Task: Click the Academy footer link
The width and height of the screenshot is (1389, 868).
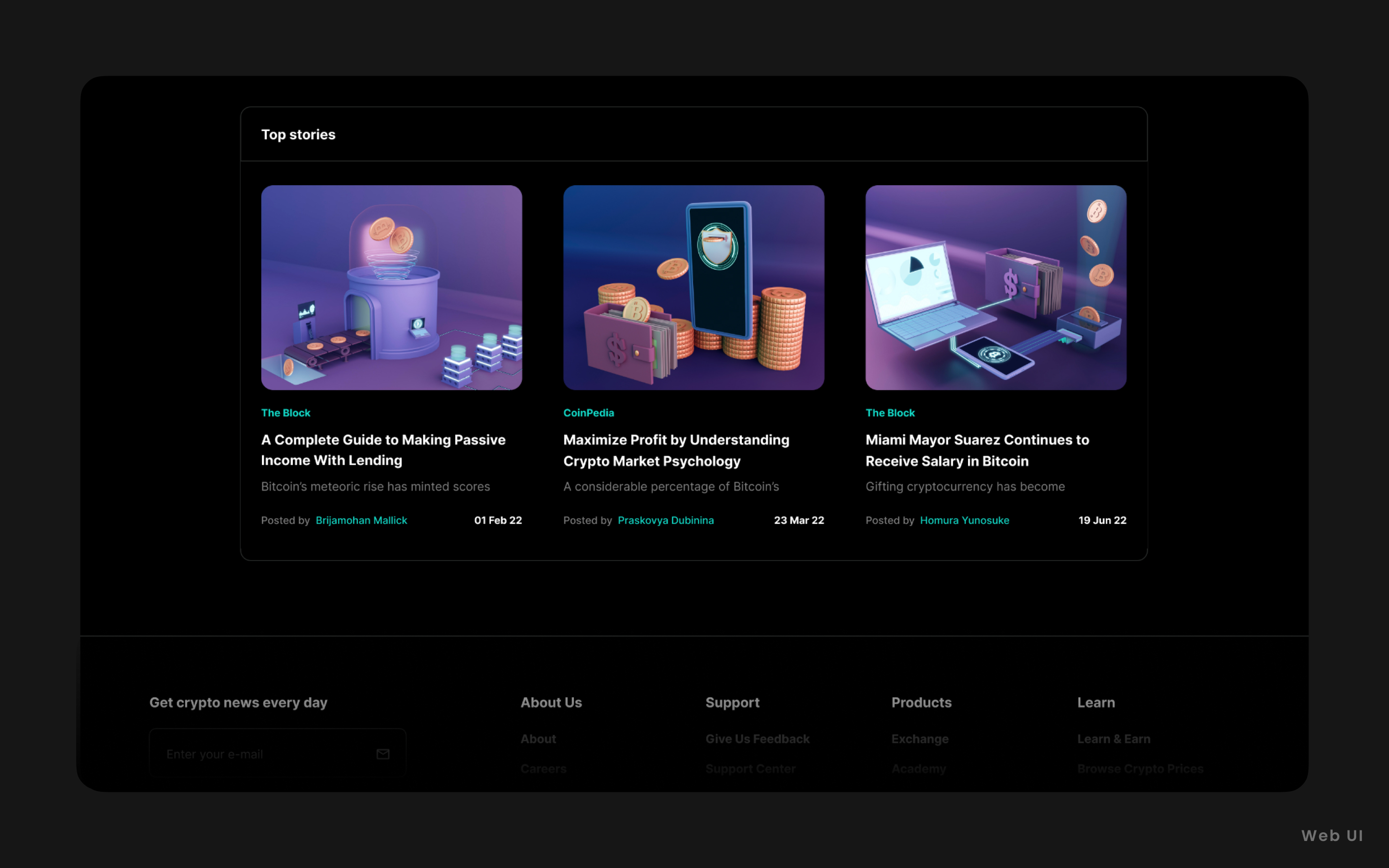Action: (x=918, y=768)
